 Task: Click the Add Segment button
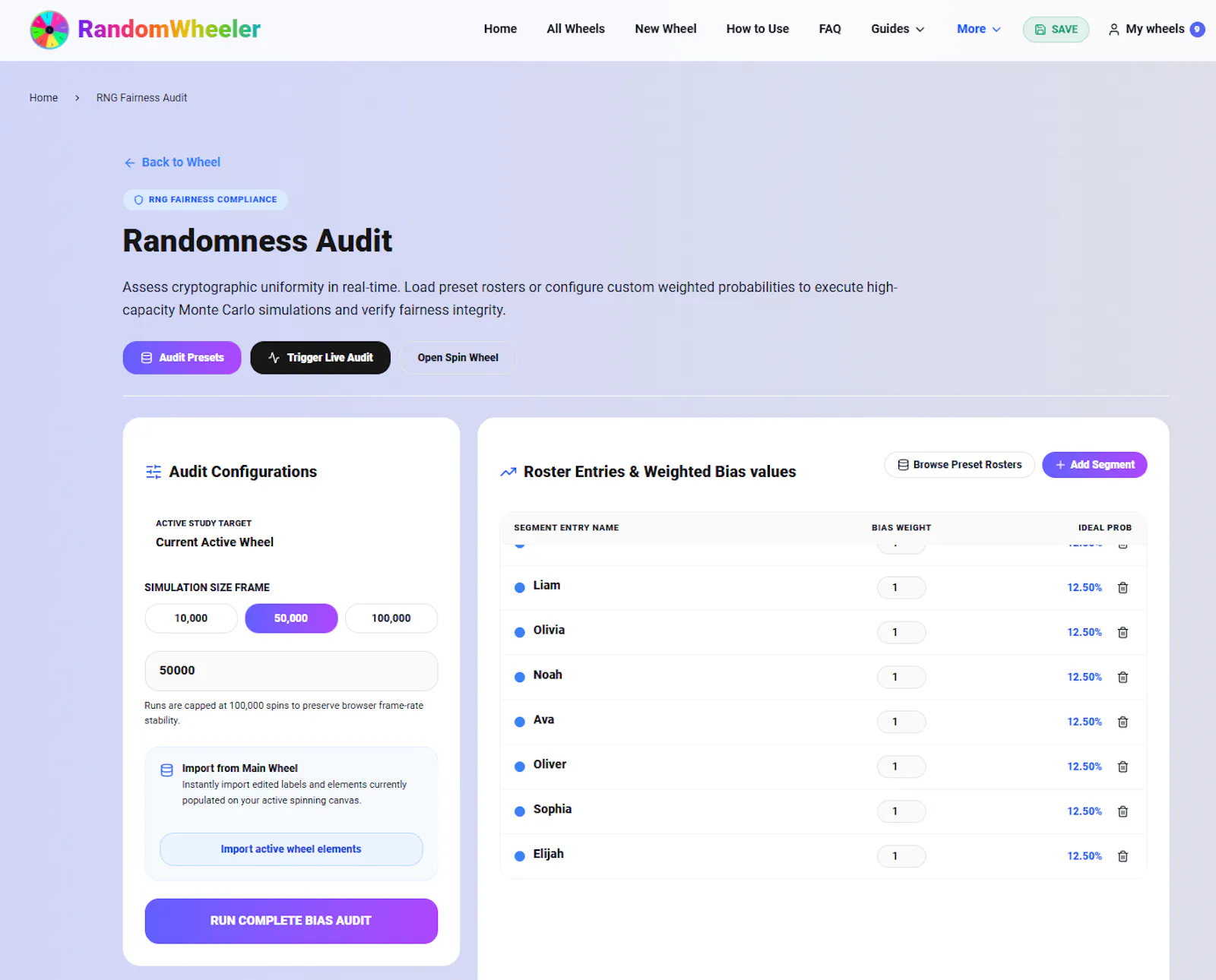(x=1094, y=465)
